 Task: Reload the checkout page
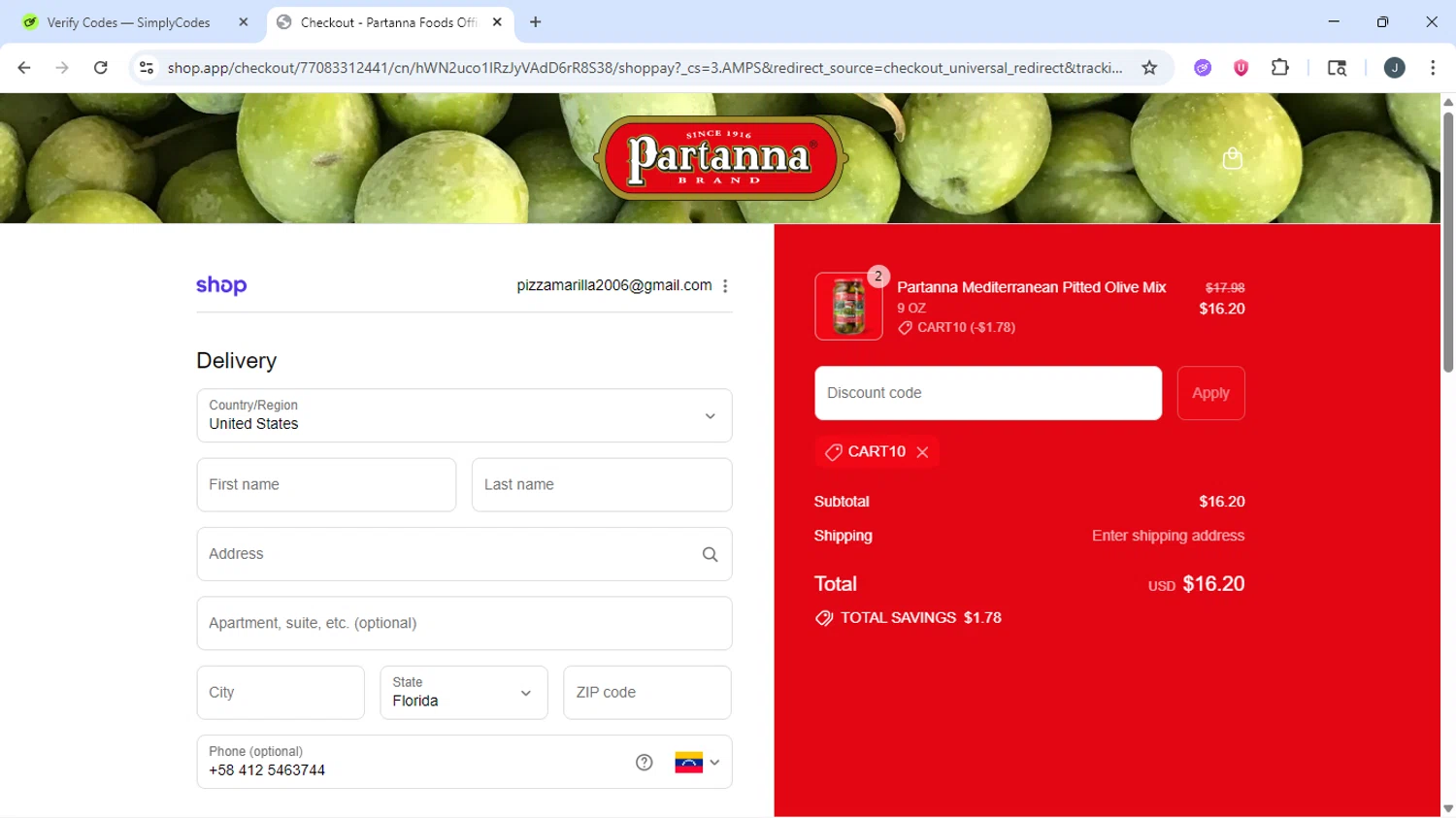point(101,68)
